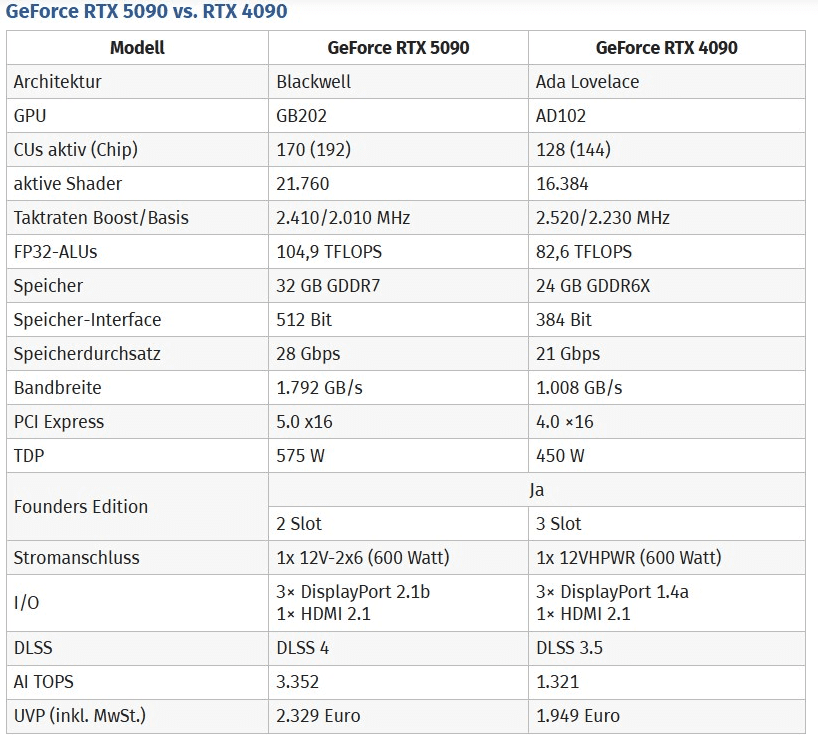Select the '128 (144)' cell
This screenshot has width=818, height=750.
573,149
